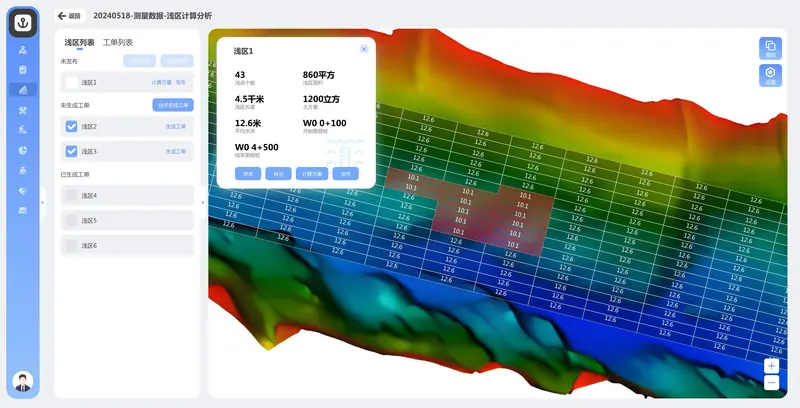800x408 pixels.
Task: Click 生成工单 link for 浅区3
Action: tap(176, 151)
